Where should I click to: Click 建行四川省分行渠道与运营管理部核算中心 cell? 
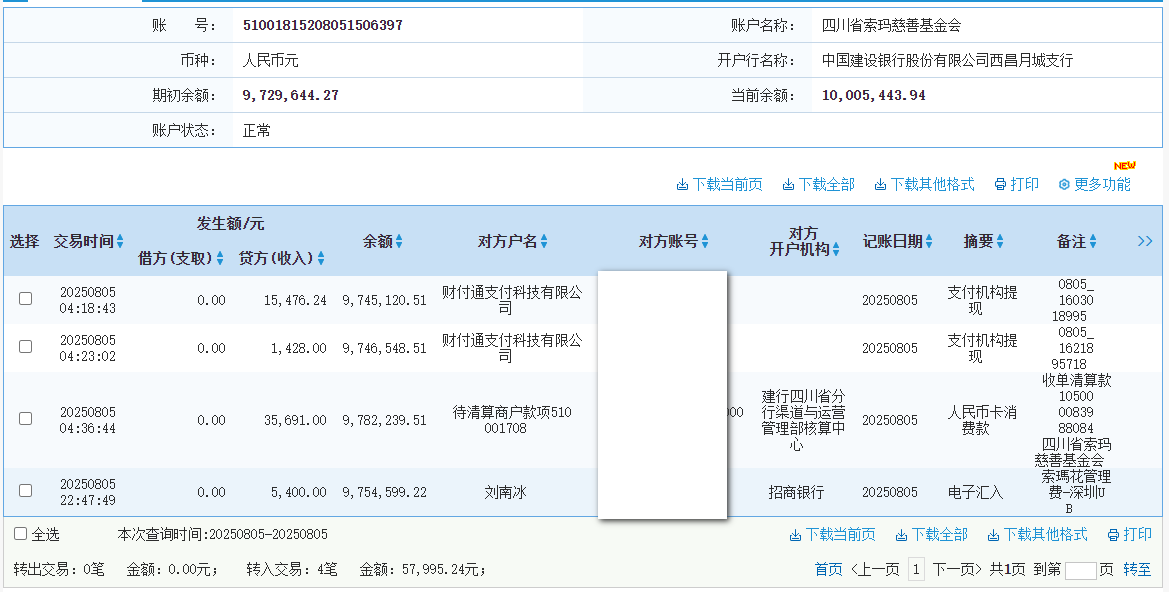(803, 420)
